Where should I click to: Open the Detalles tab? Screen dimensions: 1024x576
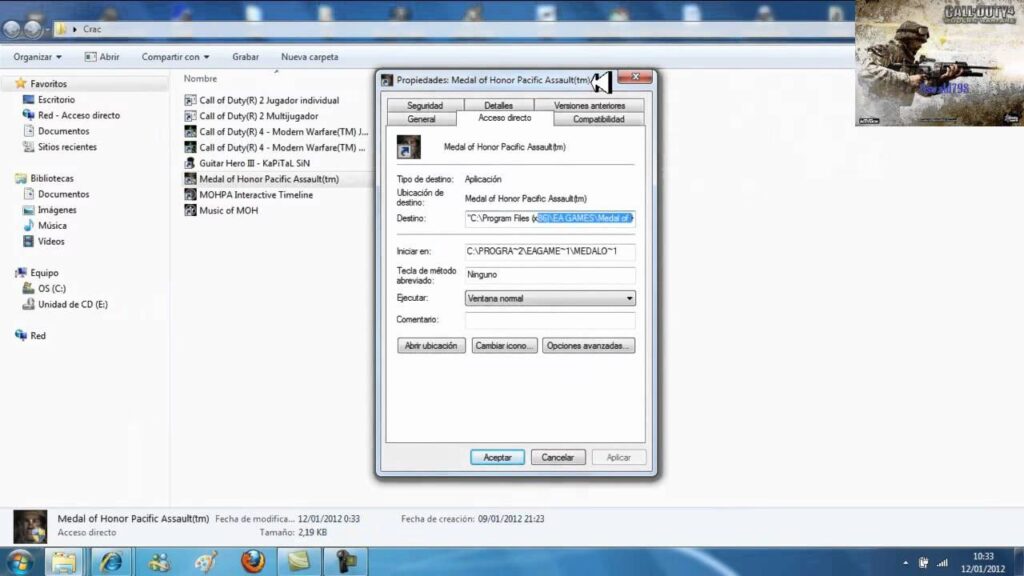(x=498, y=105)
